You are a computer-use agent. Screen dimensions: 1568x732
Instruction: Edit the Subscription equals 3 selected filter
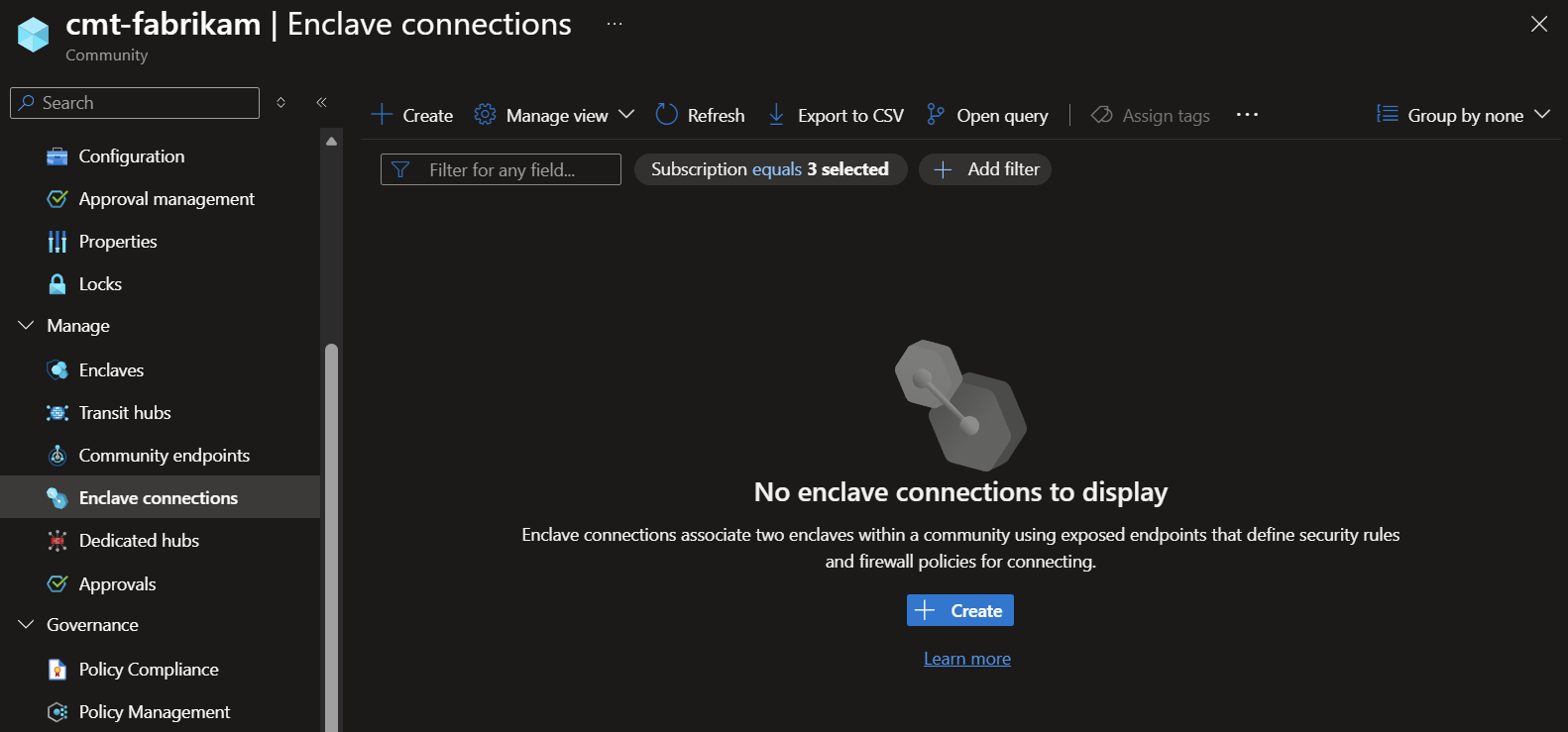[770, 169]
